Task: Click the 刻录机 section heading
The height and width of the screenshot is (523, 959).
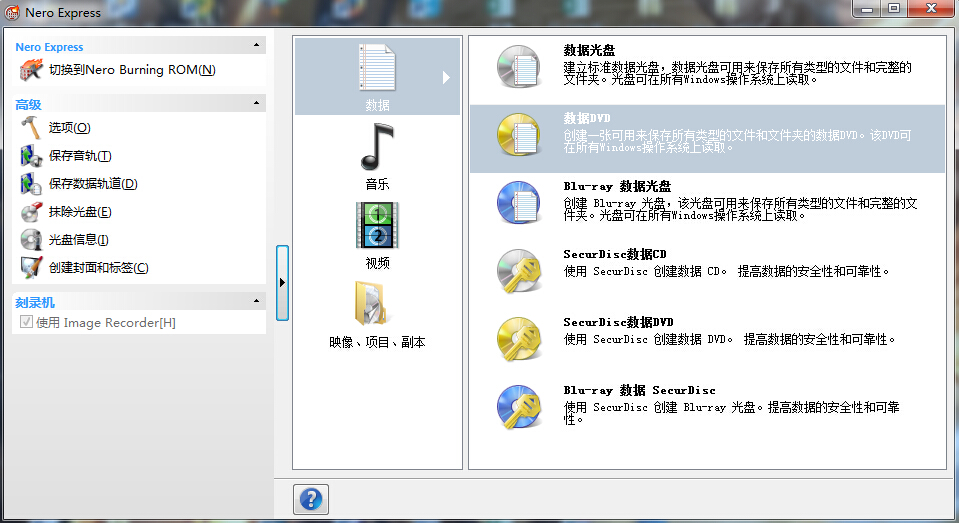Action: [35, 302]
